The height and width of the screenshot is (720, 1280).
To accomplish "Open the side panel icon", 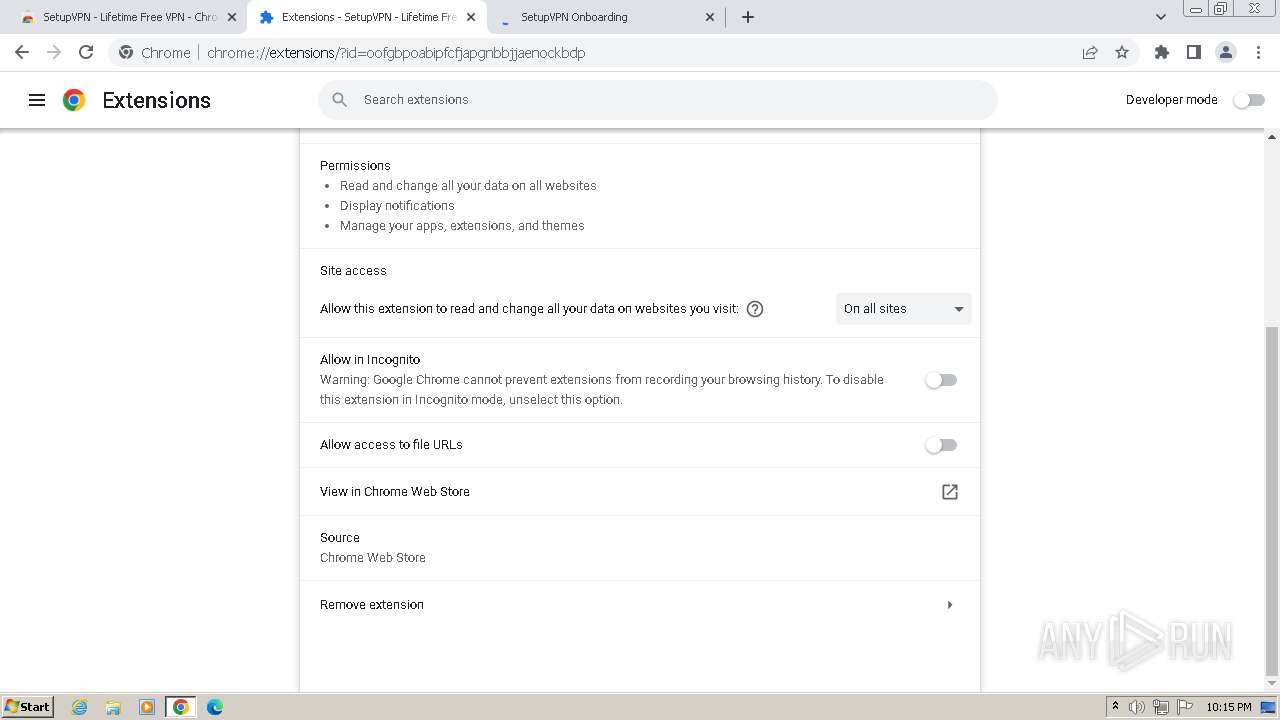I will click(1194, 53).
